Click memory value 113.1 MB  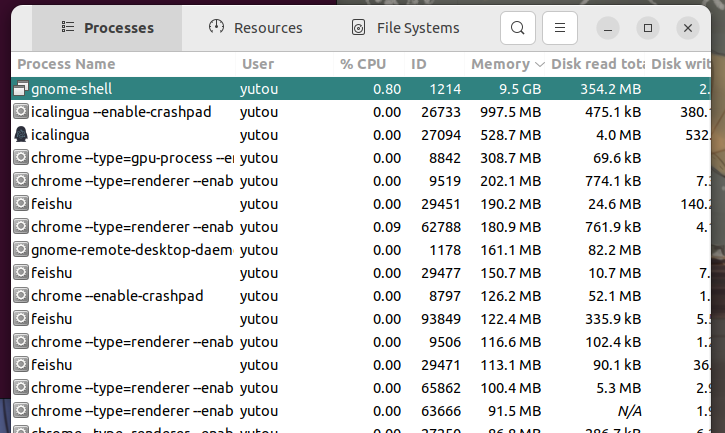click(510, 365)
